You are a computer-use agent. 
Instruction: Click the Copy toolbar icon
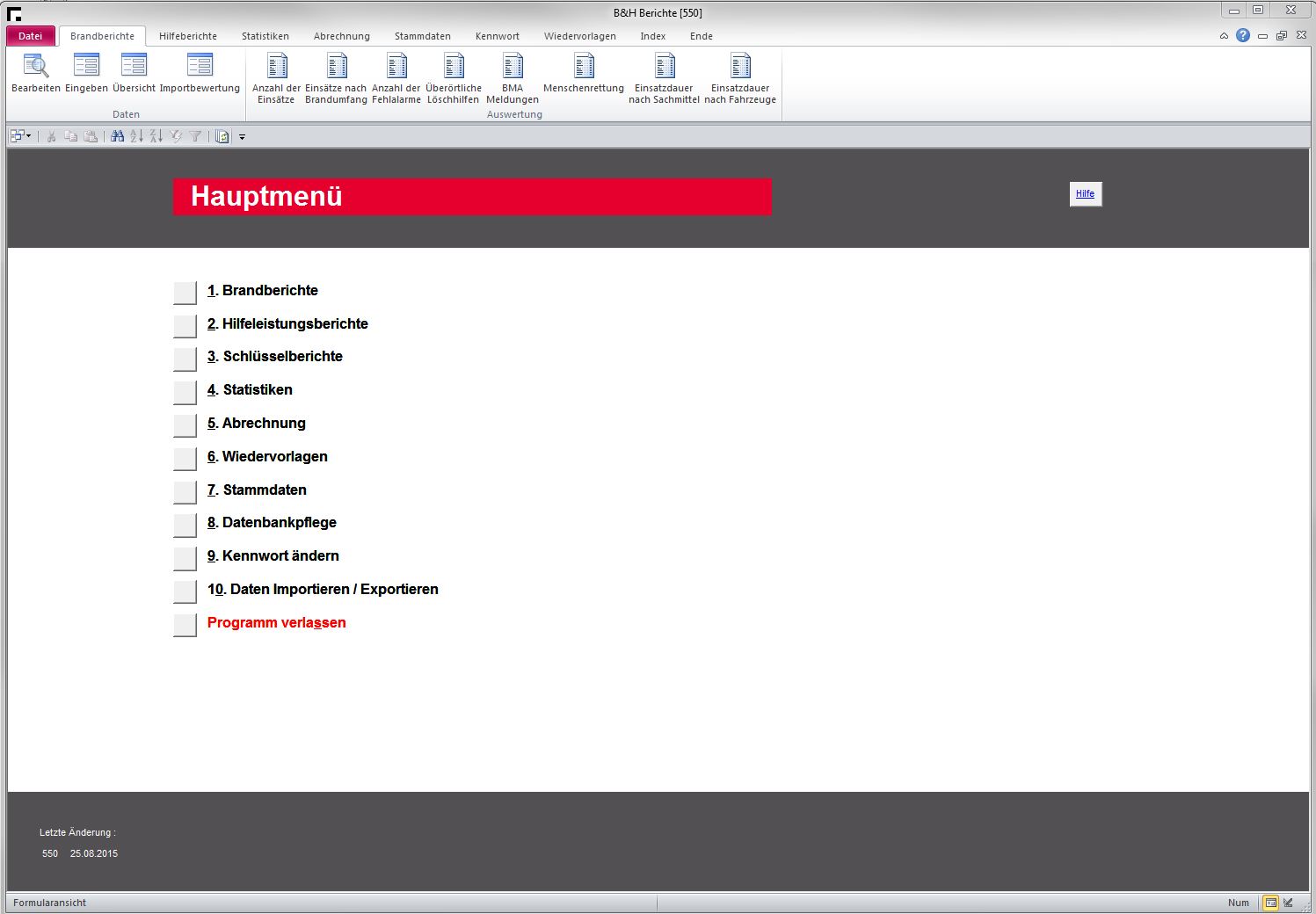71,136
